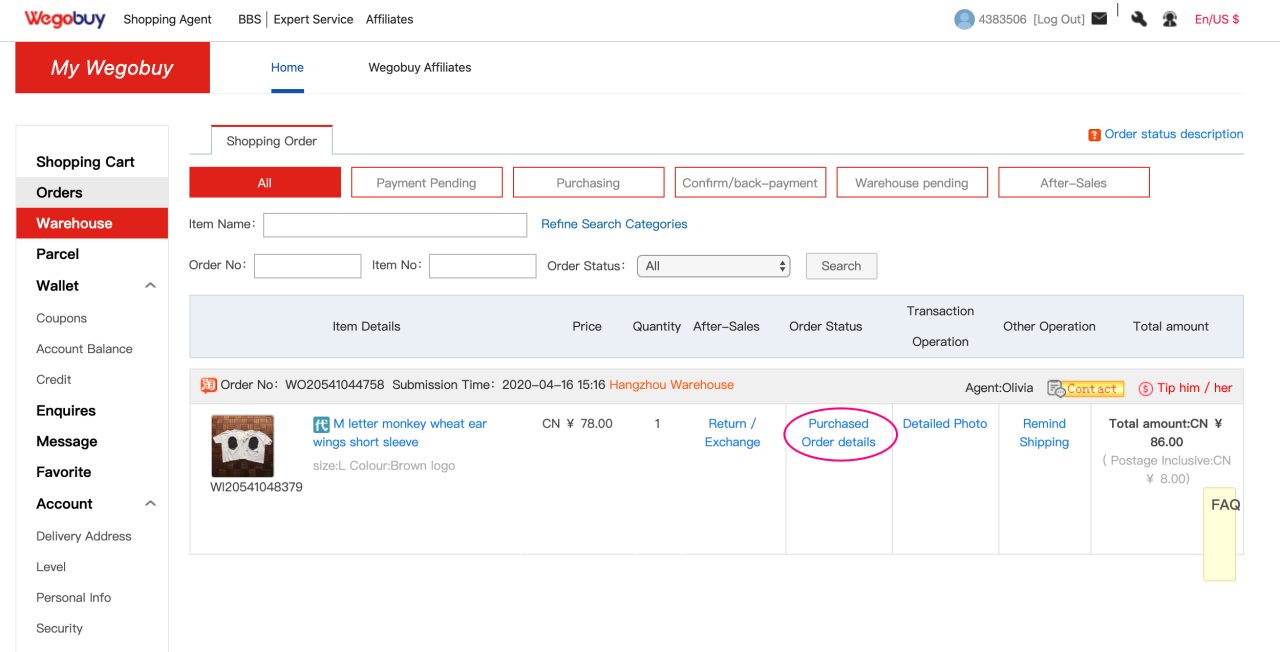The width and height of the screenshot is (1280, 652).
Task: Click the My Wegobuy banner
Action: point(112,67)
